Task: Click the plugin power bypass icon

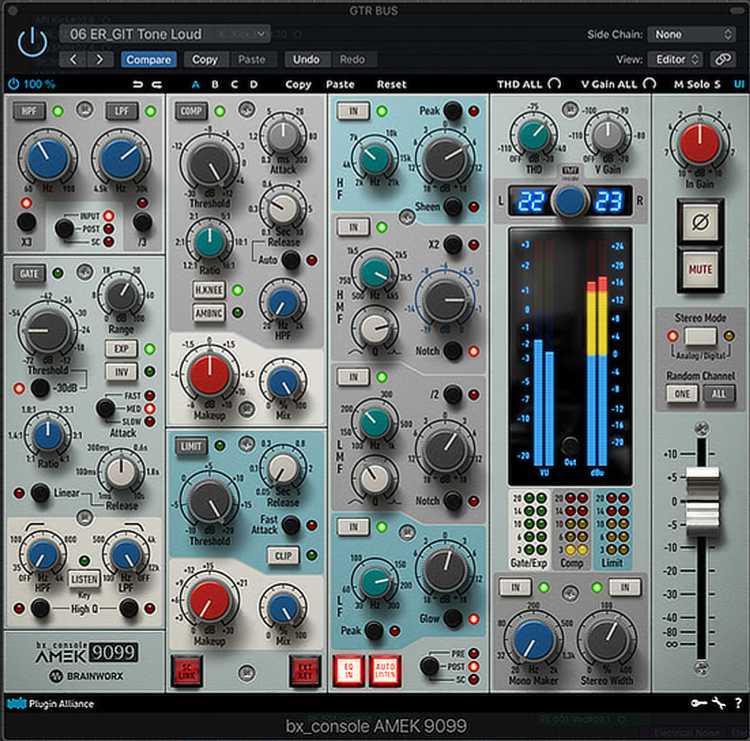Action: [x=33, y=43]
